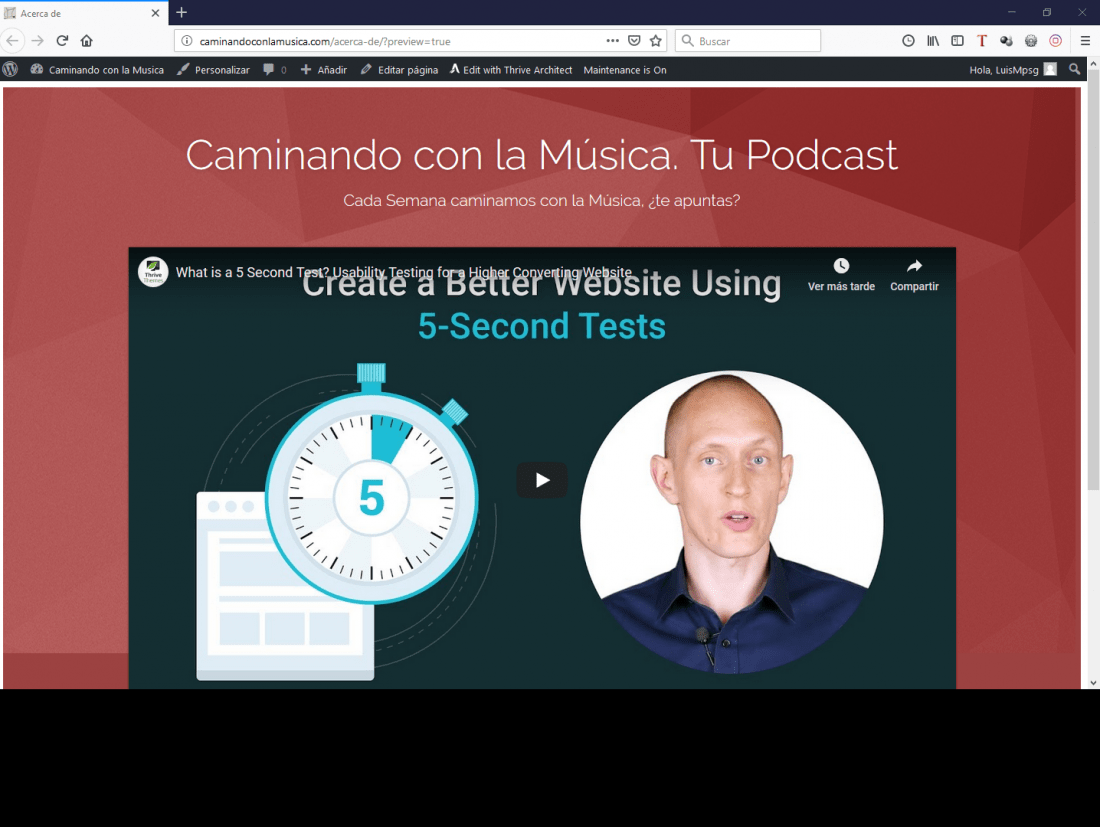This screenshot has height=827, width=1100.
Task: Click the red T extension icon
Action: (981, 41)
